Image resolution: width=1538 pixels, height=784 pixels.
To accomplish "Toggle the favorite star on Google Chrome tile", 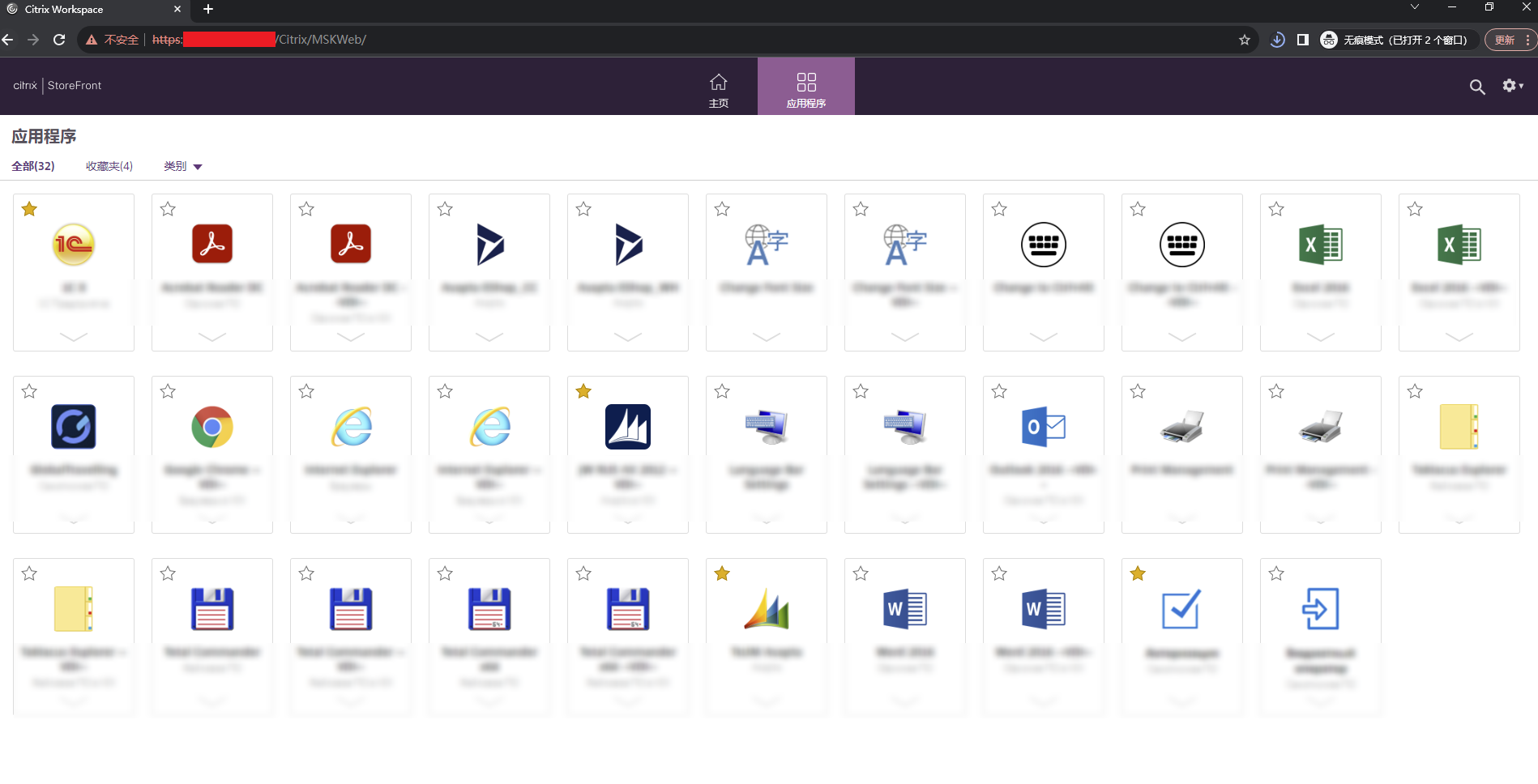I will pyautogui.click(x=168, y=392).
